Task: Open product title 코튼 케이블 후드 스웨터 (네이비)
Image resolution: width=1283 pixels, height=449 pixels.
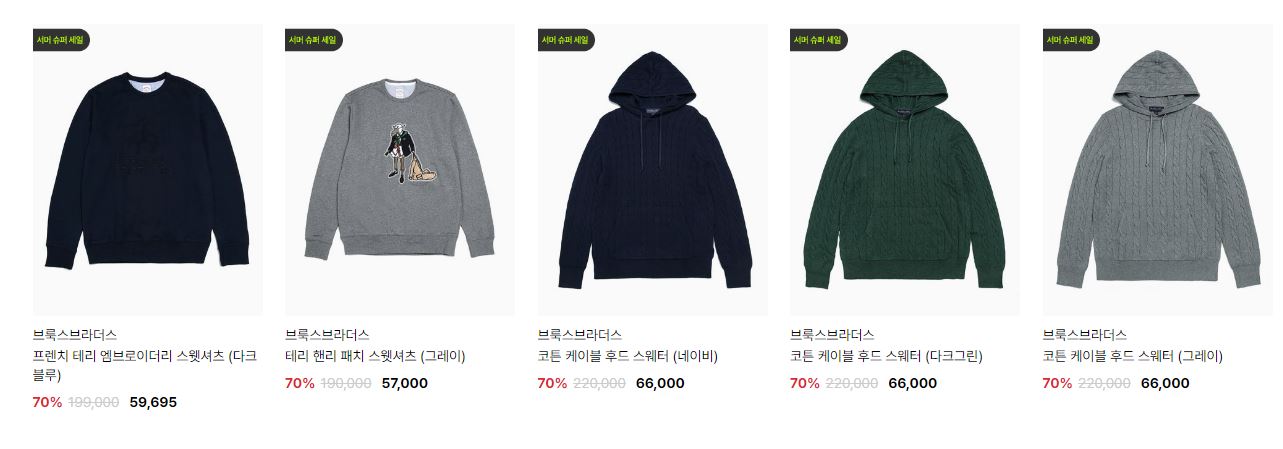Action: [x=628, y=356]
